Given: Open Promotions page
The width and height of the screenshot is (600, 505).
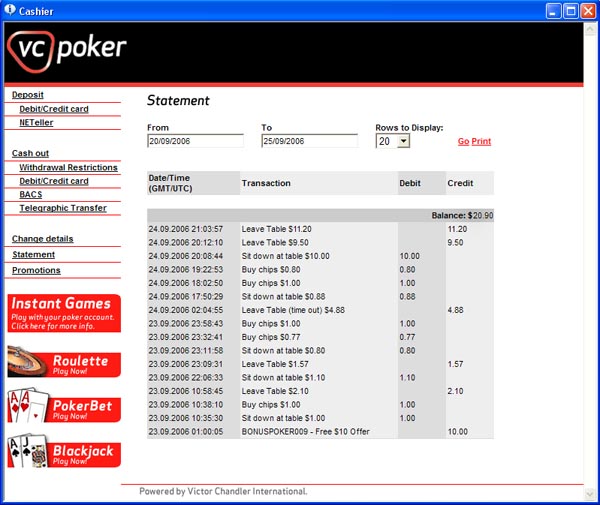Looking at the screenshot, I should coord(36,270).
